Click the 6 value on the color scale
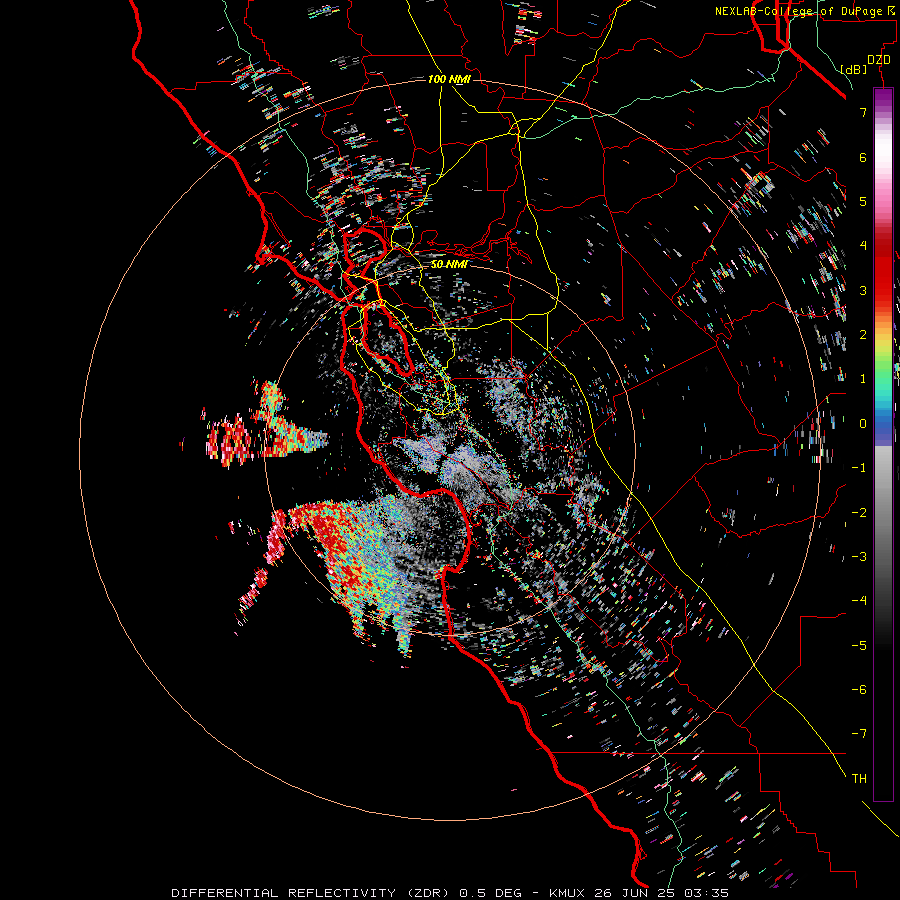900x900 pixels. 863,157
